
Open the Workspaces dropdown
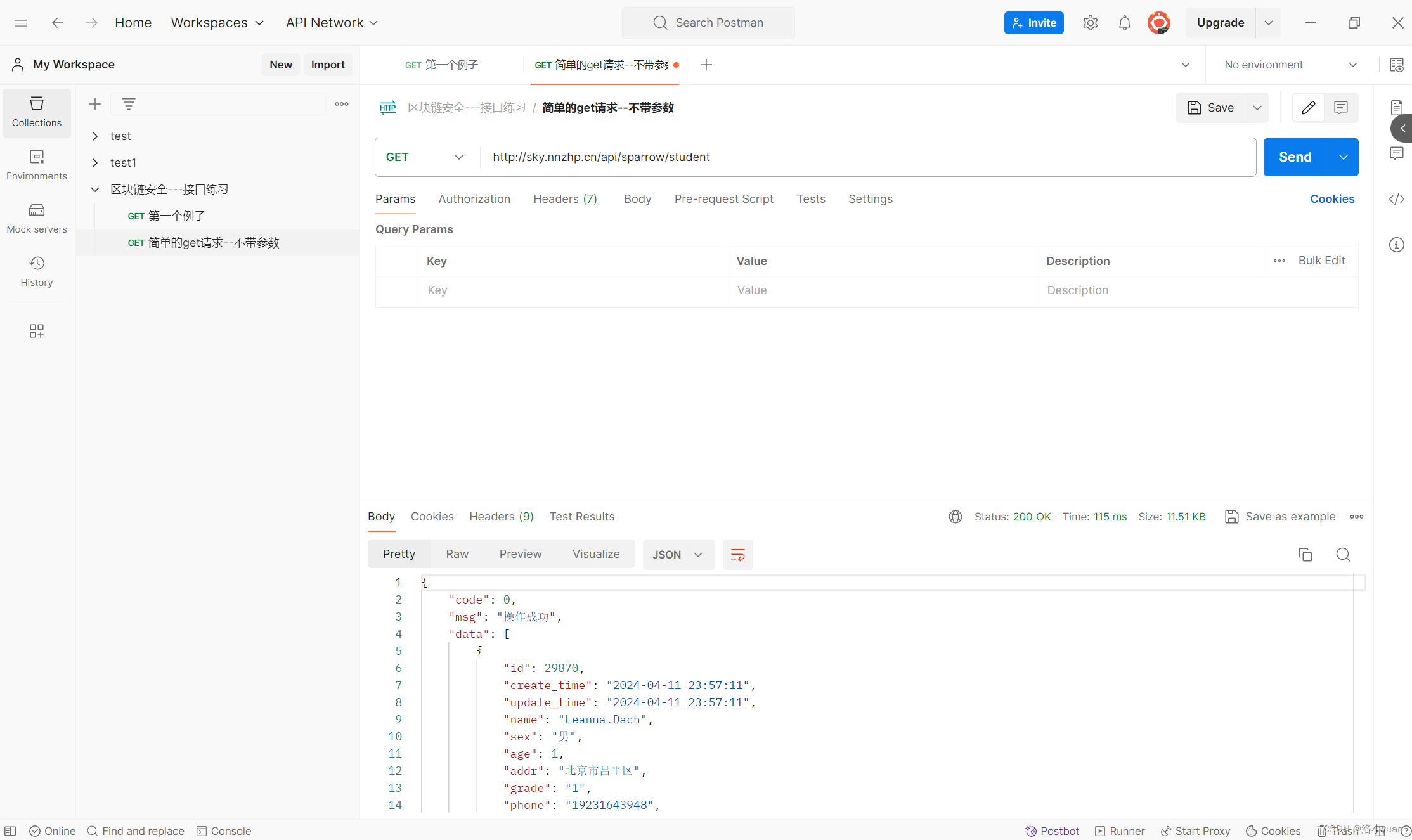217,23
